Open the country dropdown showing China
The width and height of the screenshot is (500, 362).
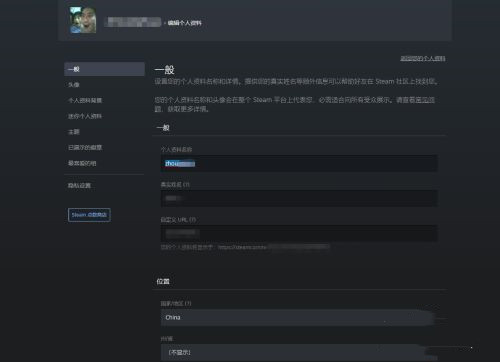coord(299,317)
